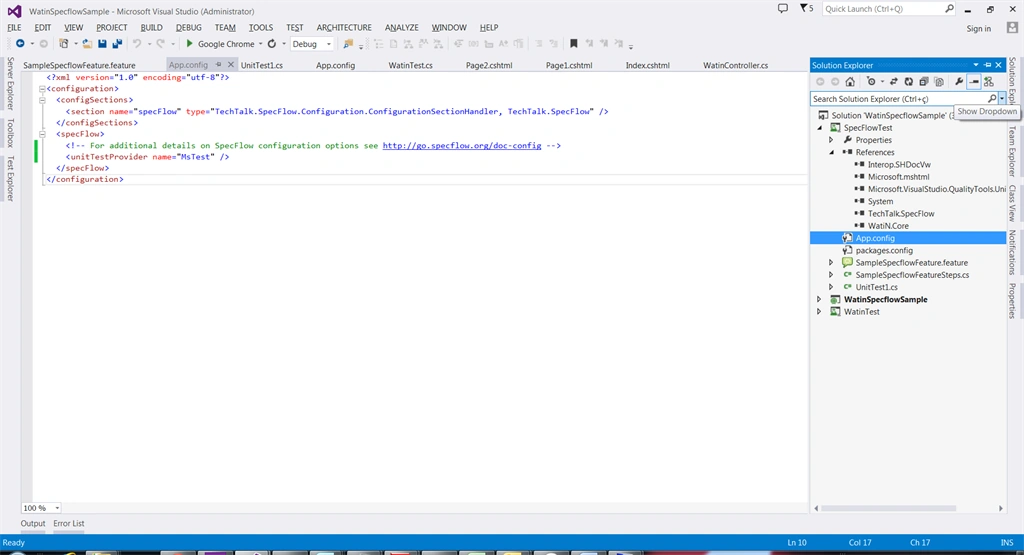Toggle pin on the App.config tab

219,65
